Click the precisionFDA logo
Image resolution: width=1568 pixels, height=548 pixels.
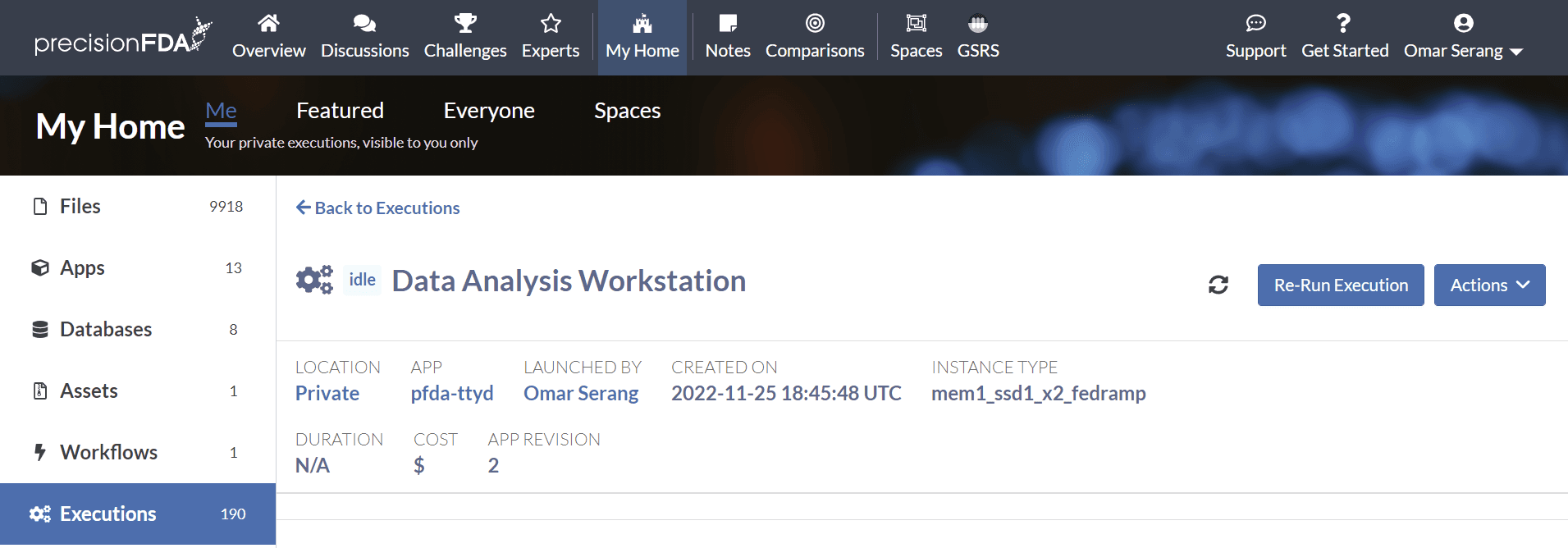(122, 38)
